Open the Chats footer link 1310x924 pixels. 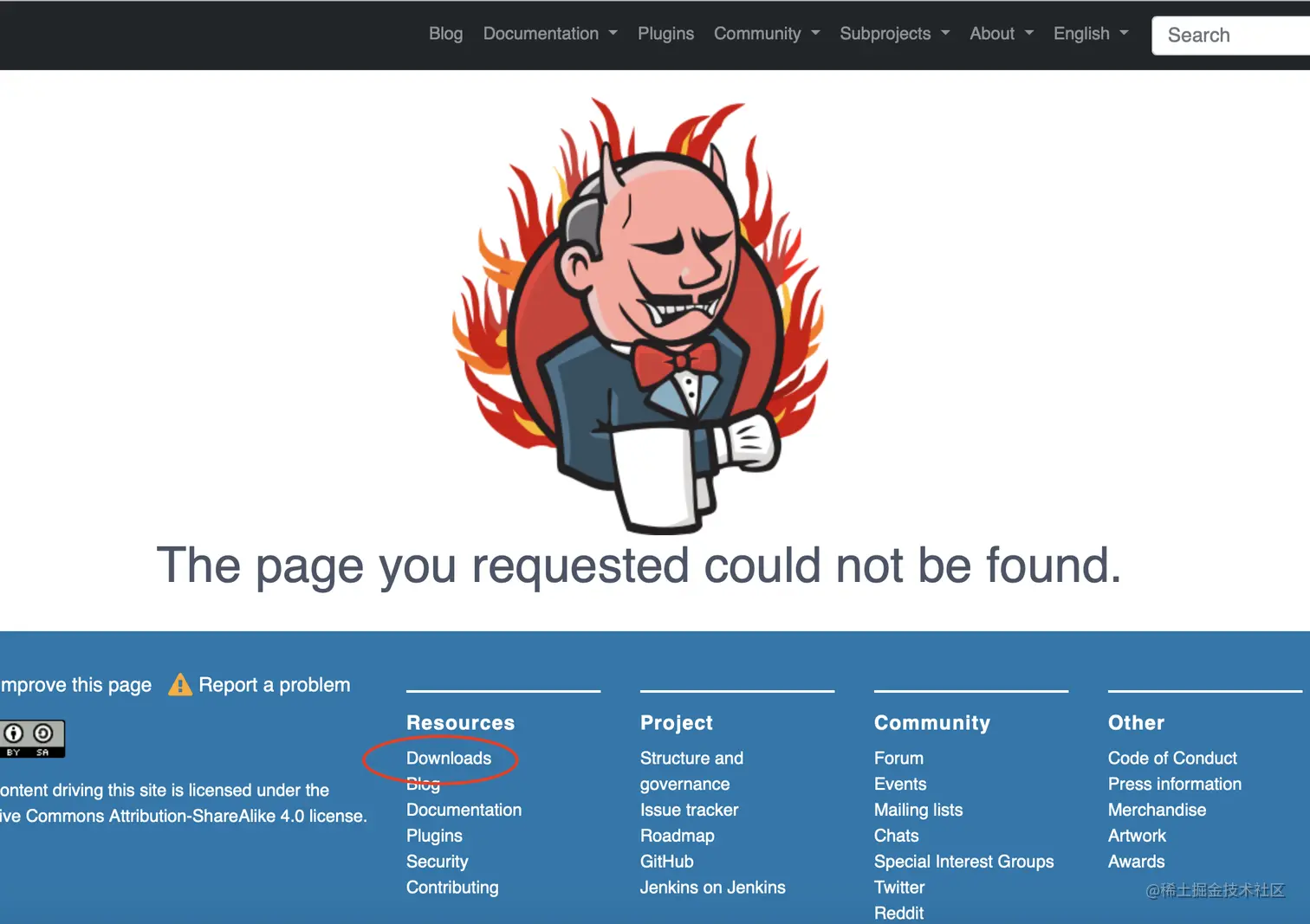coord(896,836)
